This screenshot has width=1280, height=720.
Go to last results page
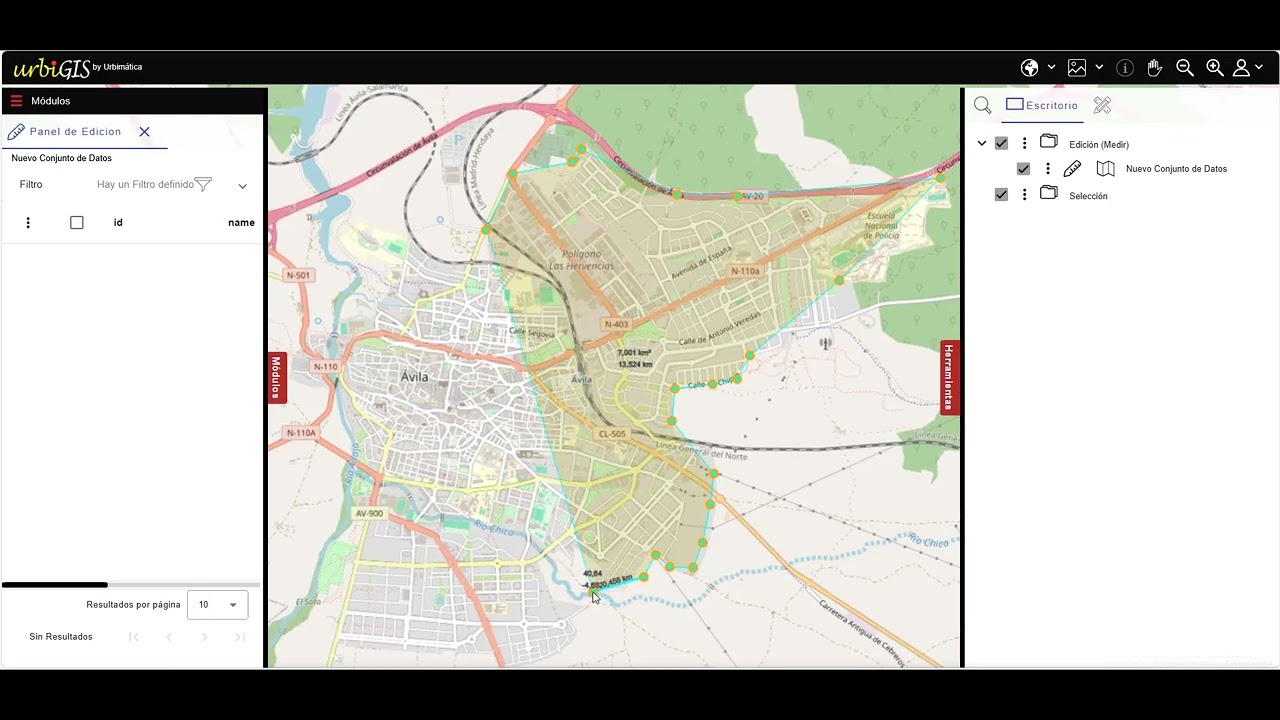240,637
